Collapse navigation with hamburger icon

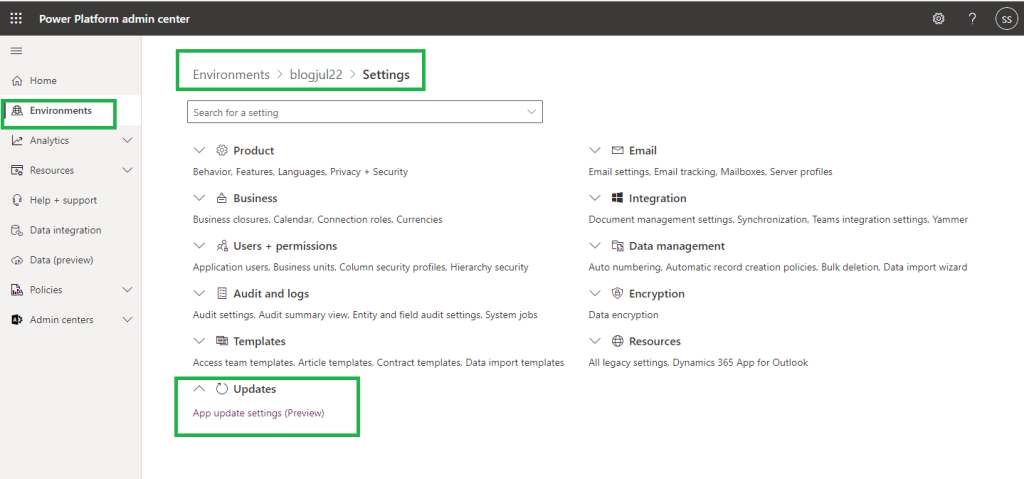pos(16,50)
